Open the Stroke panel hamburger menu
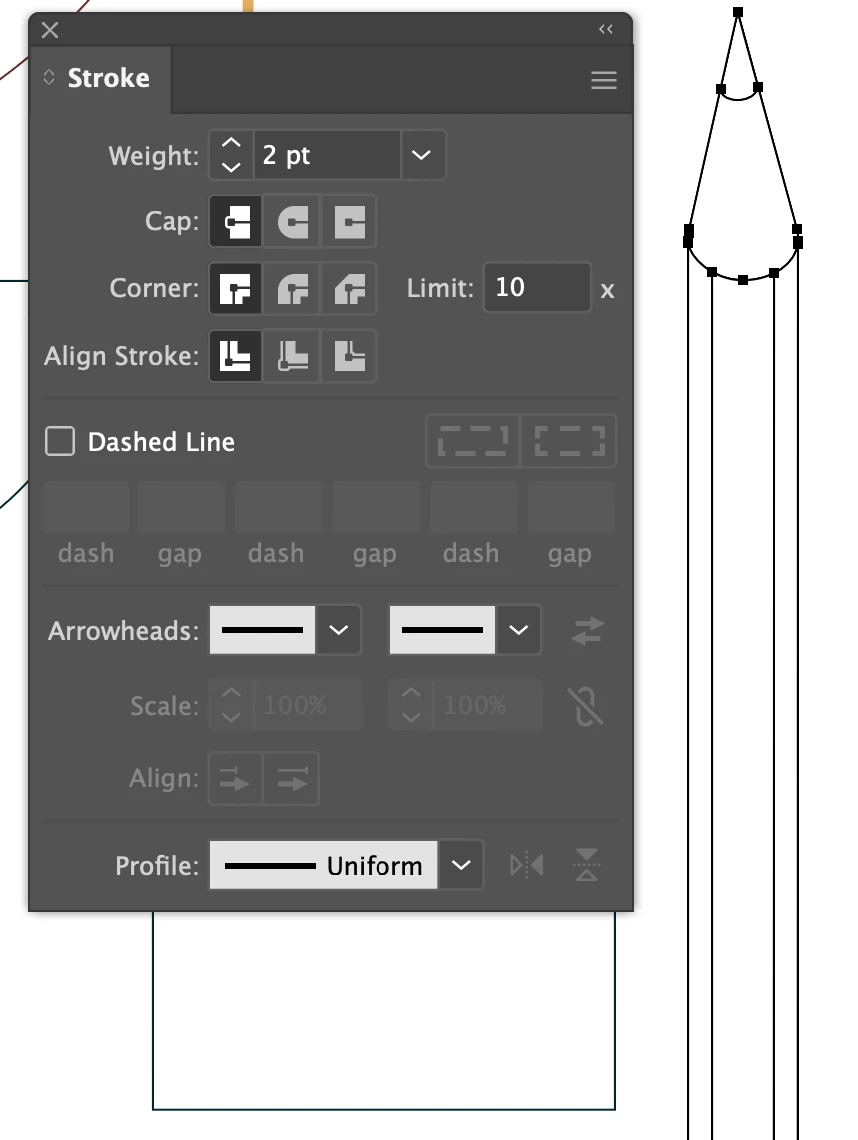The width and height of the screenshot is (858, 1140). 604,80
